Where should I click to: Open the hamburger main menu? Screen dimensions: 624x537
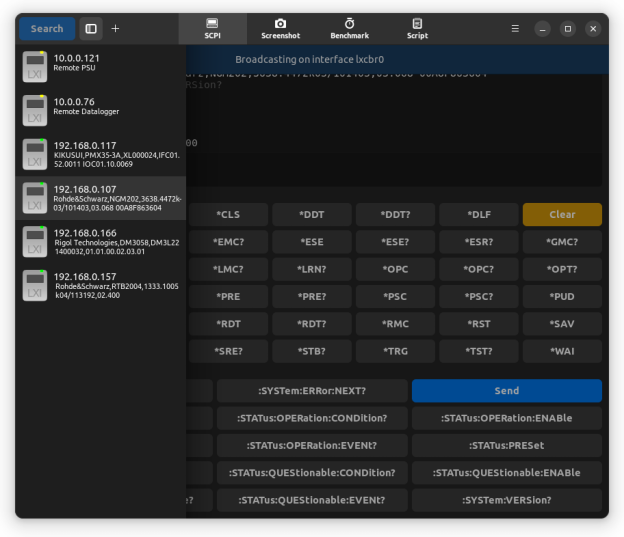tap(515, 29)
